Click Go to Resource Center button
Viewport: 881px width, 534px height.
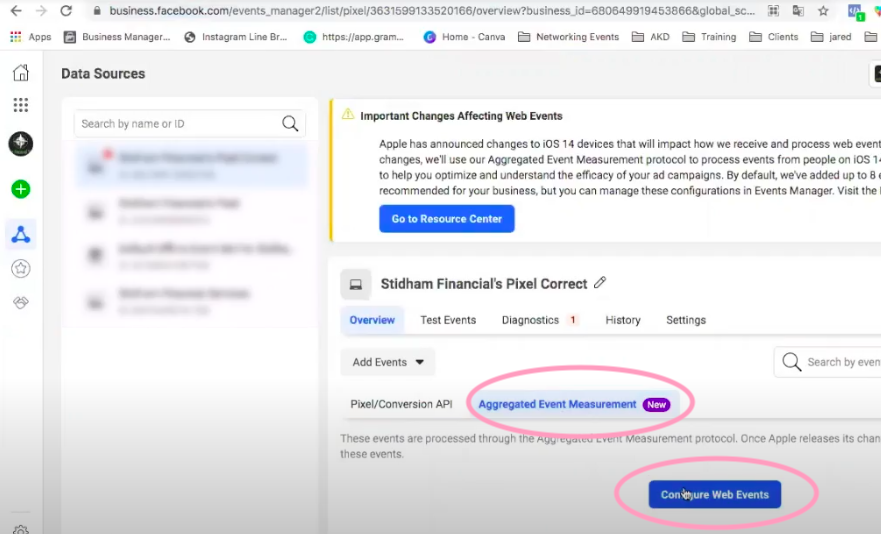coord(447,219)
